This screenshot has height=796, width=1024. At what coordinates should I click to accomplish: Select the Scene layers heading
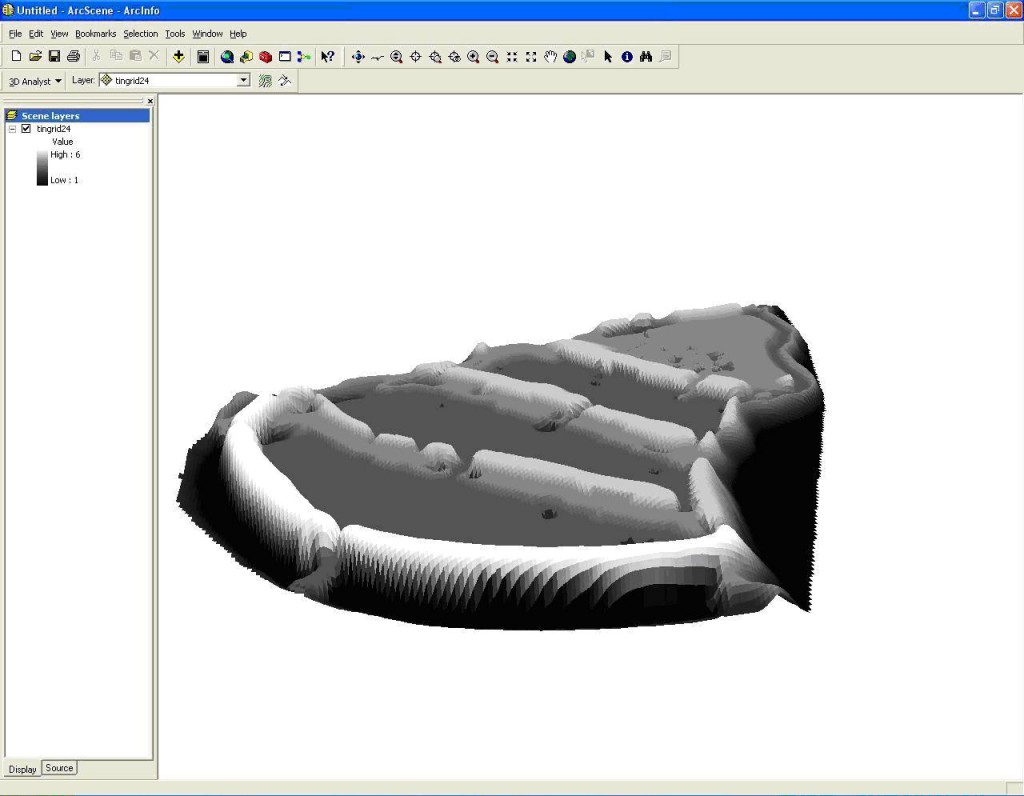(50, 116)
